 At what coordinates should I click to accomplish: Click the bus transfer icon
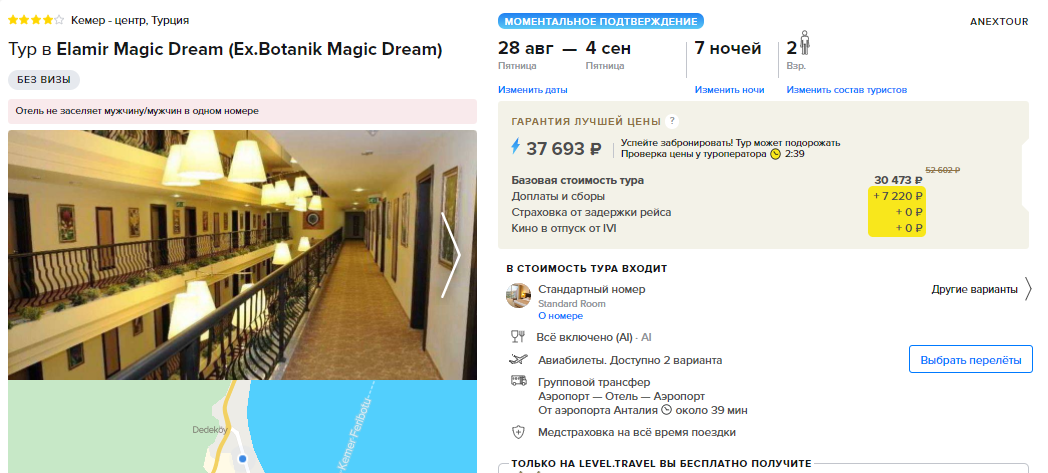[518, 381]
